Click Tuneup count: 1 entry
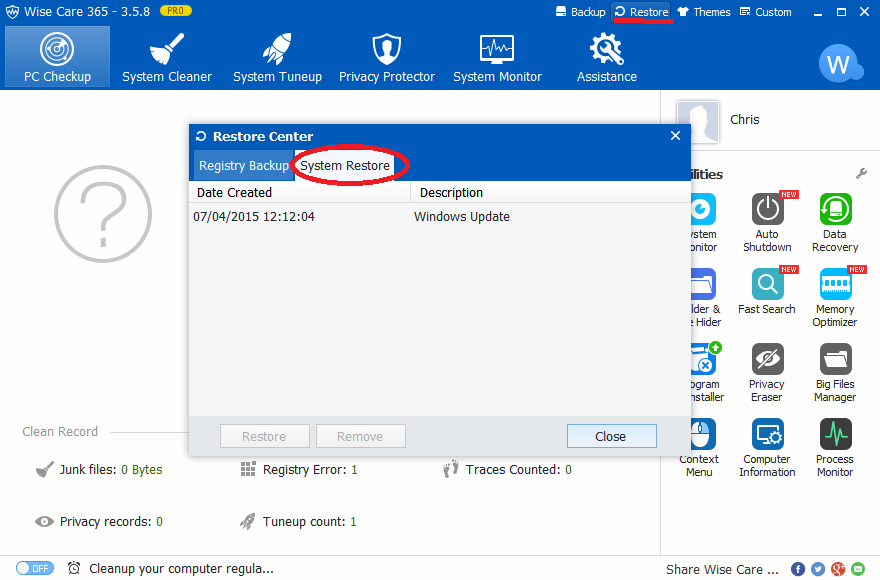This screenshot has width=880, height=580. point(298,522)
